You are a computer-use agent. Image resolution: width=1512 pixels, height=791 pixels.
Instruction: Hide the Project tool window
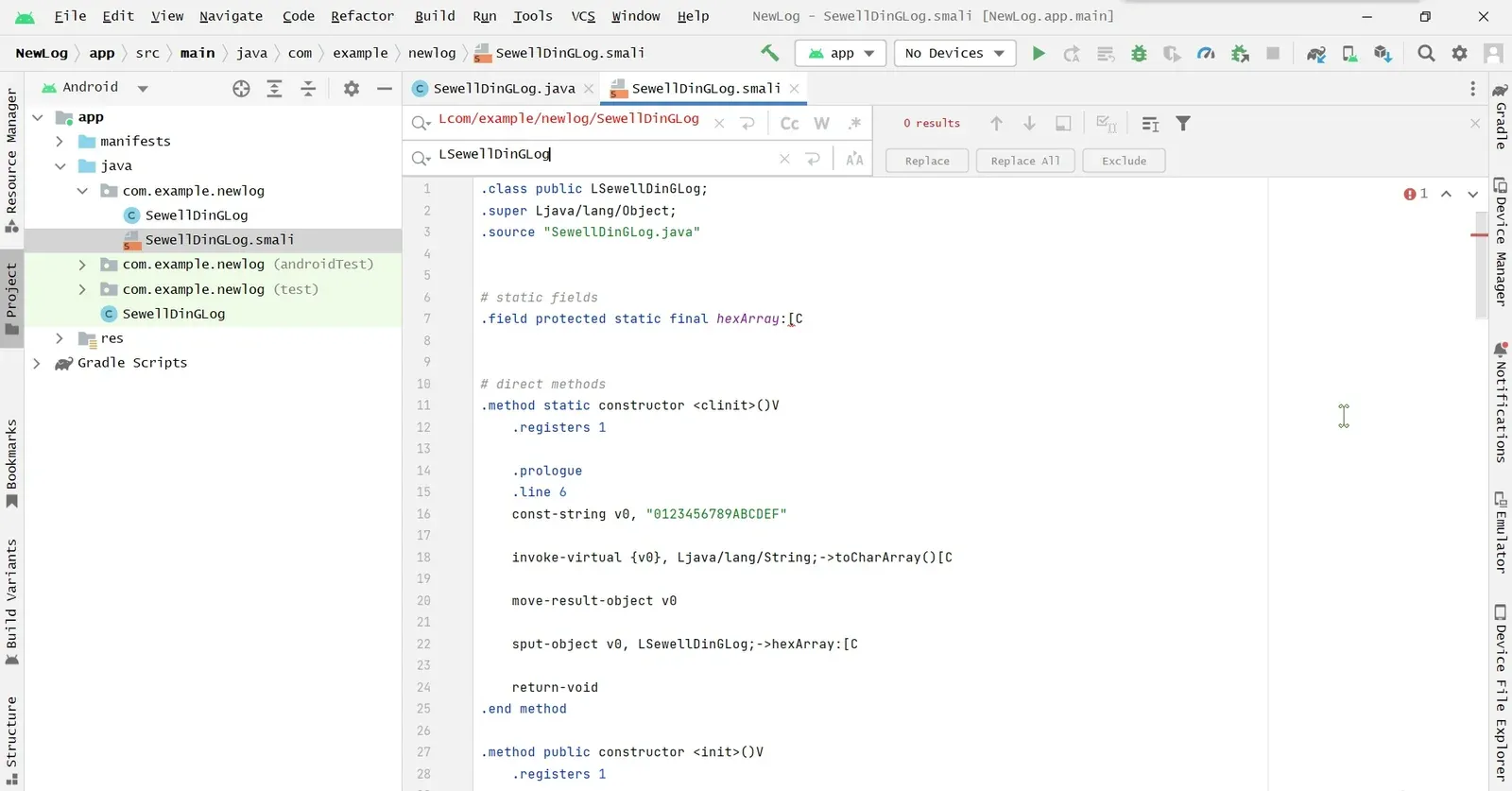pyautogui.click(x=385, y=89)
